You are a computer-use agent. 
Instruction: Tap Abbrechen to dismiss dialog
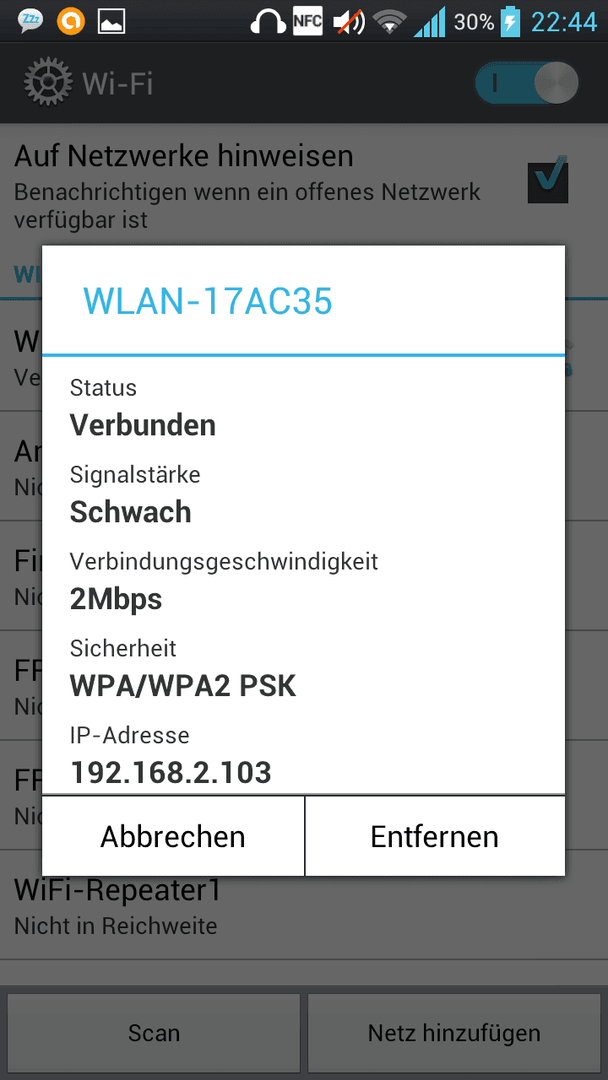[173, 836]
